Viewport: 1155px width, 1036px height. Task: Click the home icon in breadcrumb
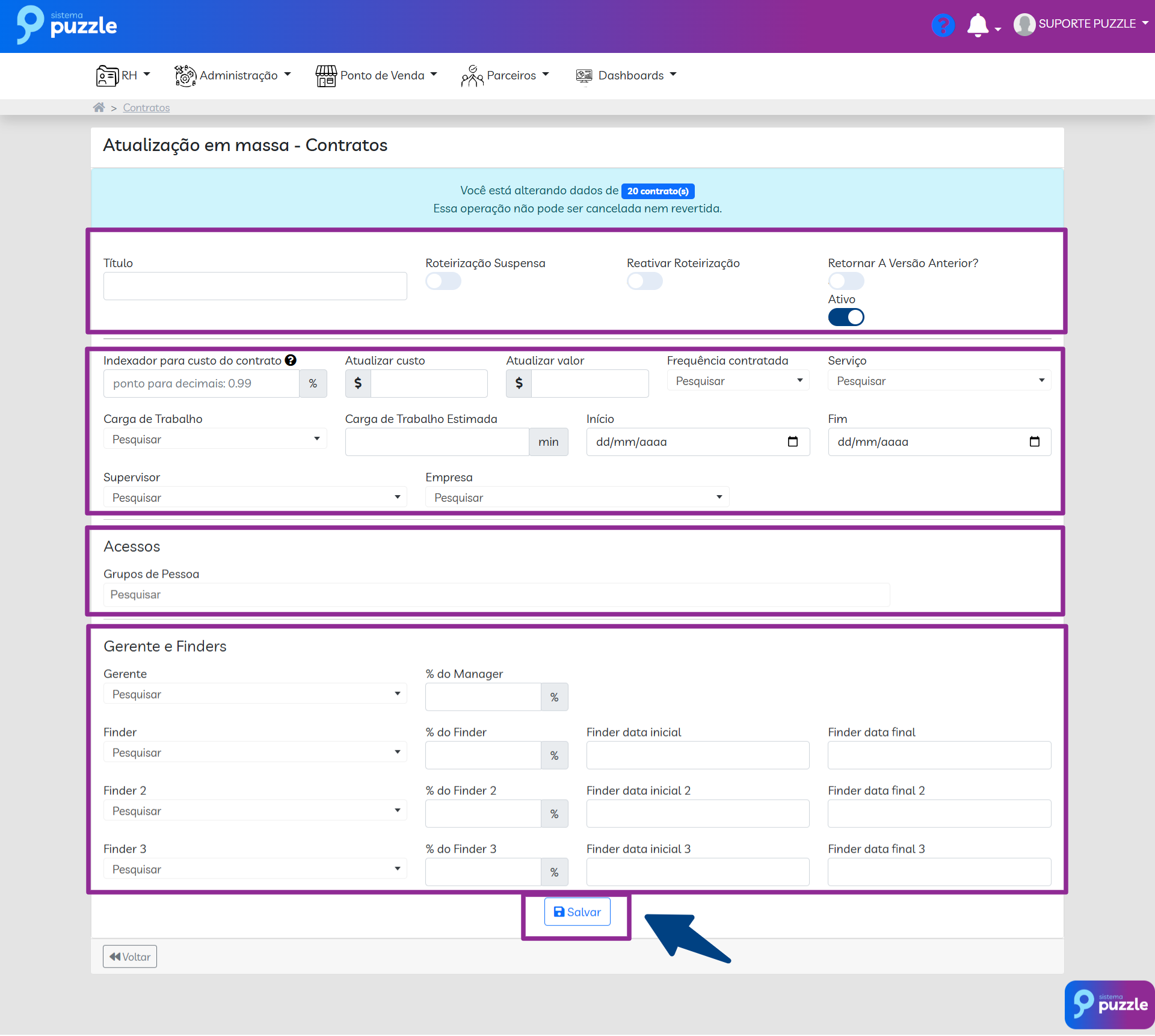coord(99,107)
